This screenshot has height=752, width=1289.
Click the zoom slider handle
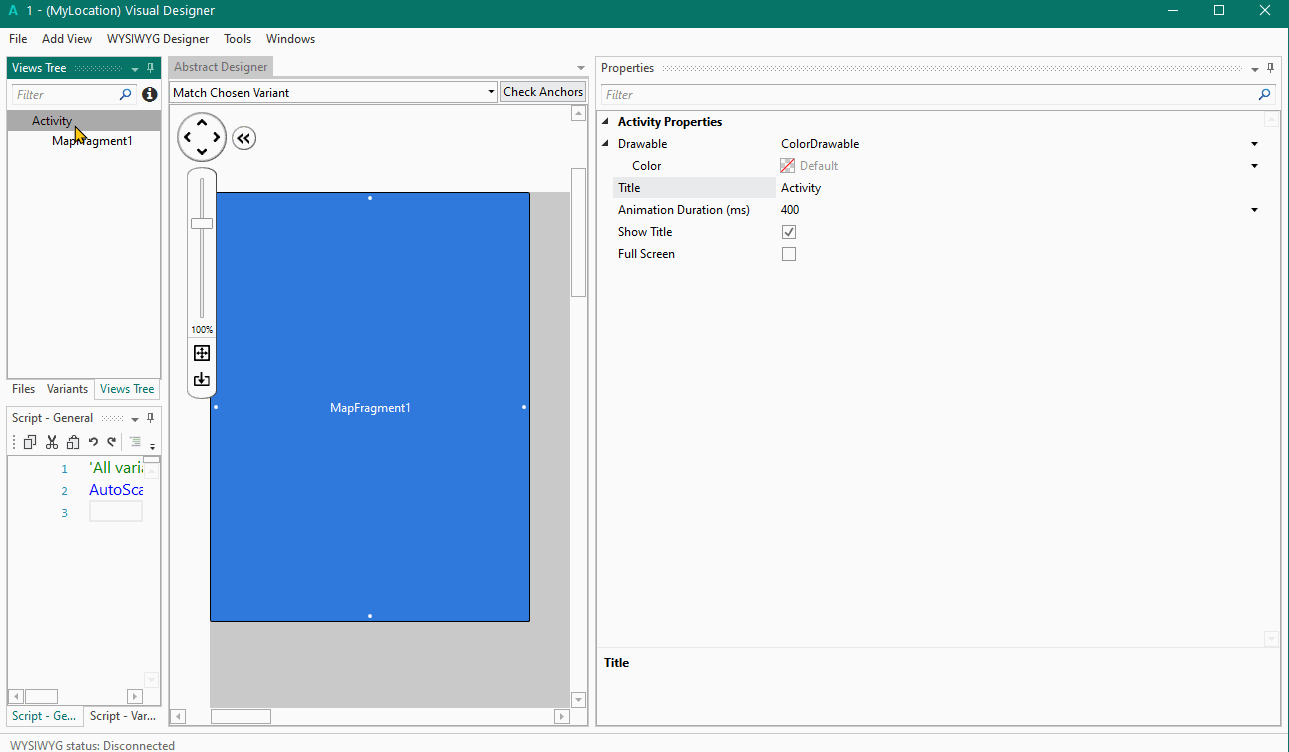point(202,223)
